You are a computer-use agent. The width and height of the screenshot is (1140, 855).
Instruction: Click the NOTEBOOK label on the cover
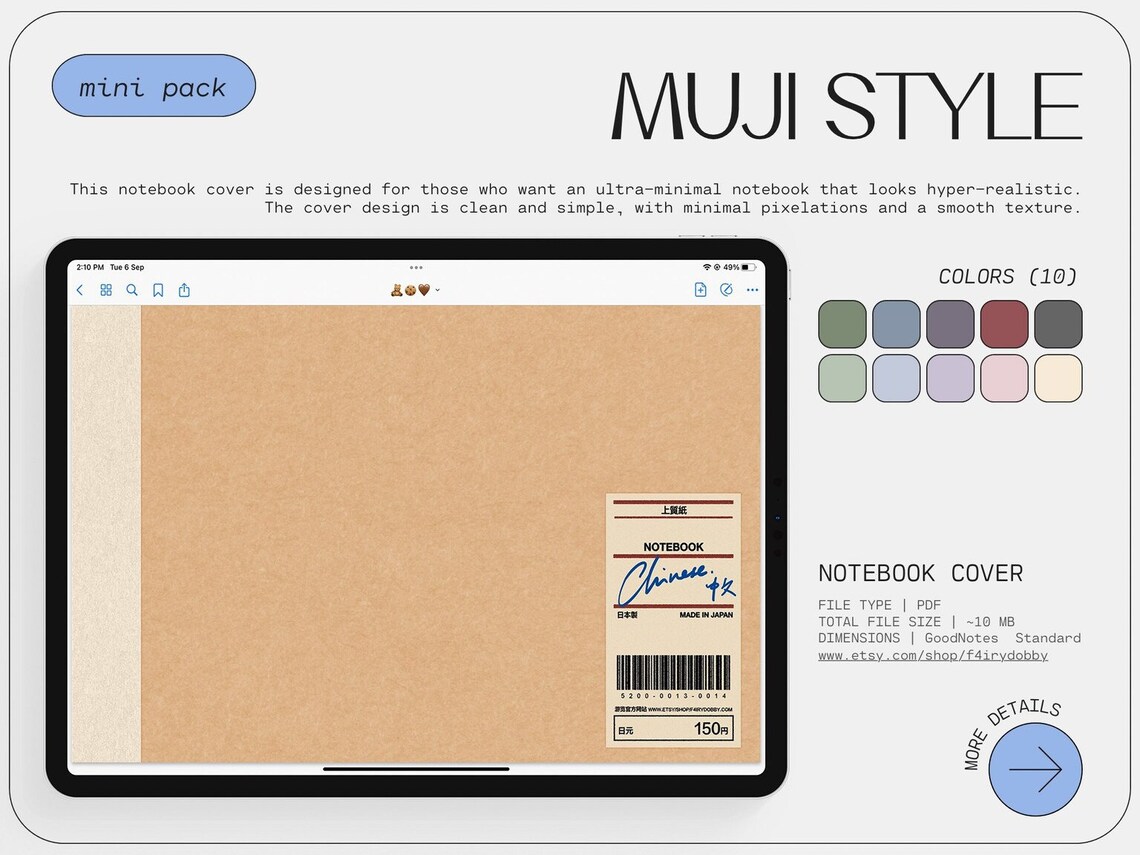672,547
